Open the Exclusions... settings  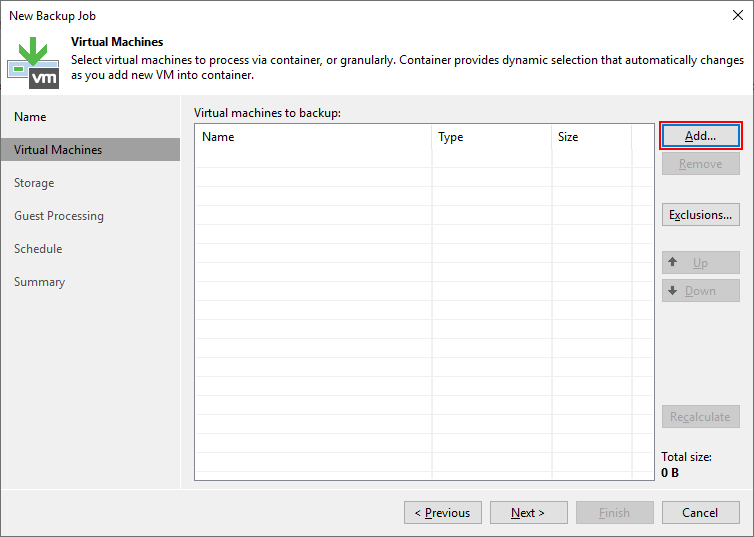(700, 215)
